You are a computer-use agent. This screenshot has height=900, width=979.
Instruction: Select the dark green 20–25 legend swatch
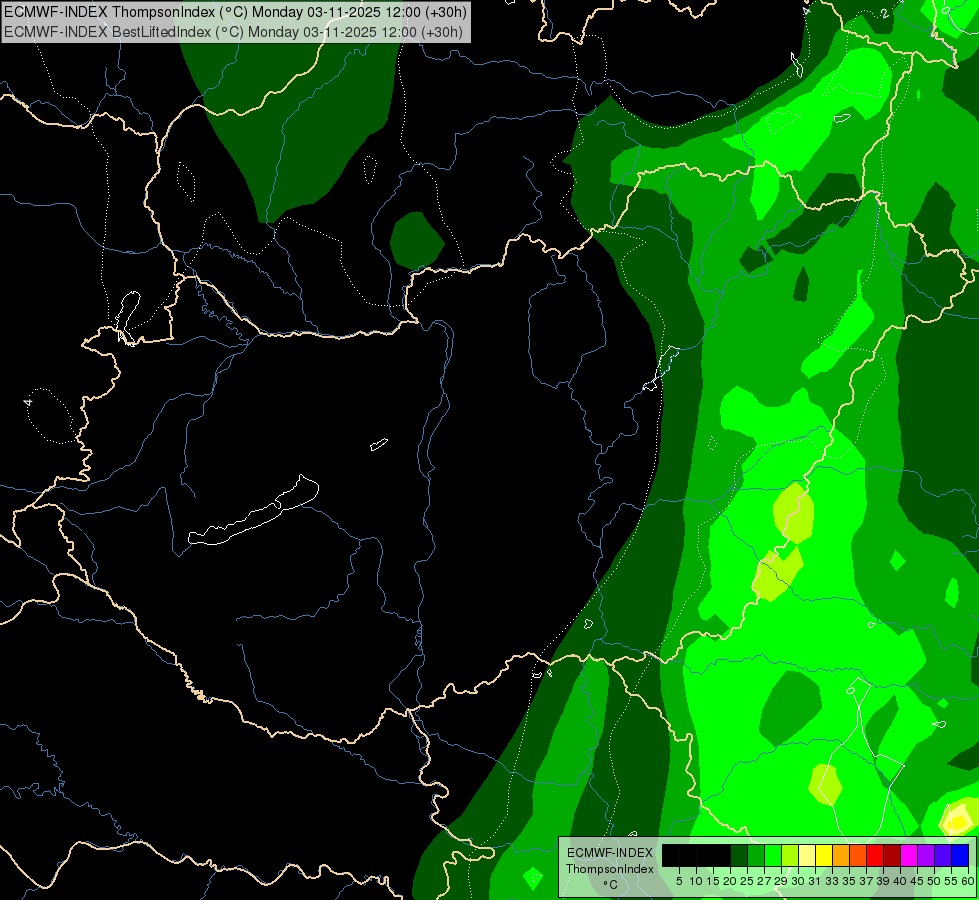[x=739, y=855]
